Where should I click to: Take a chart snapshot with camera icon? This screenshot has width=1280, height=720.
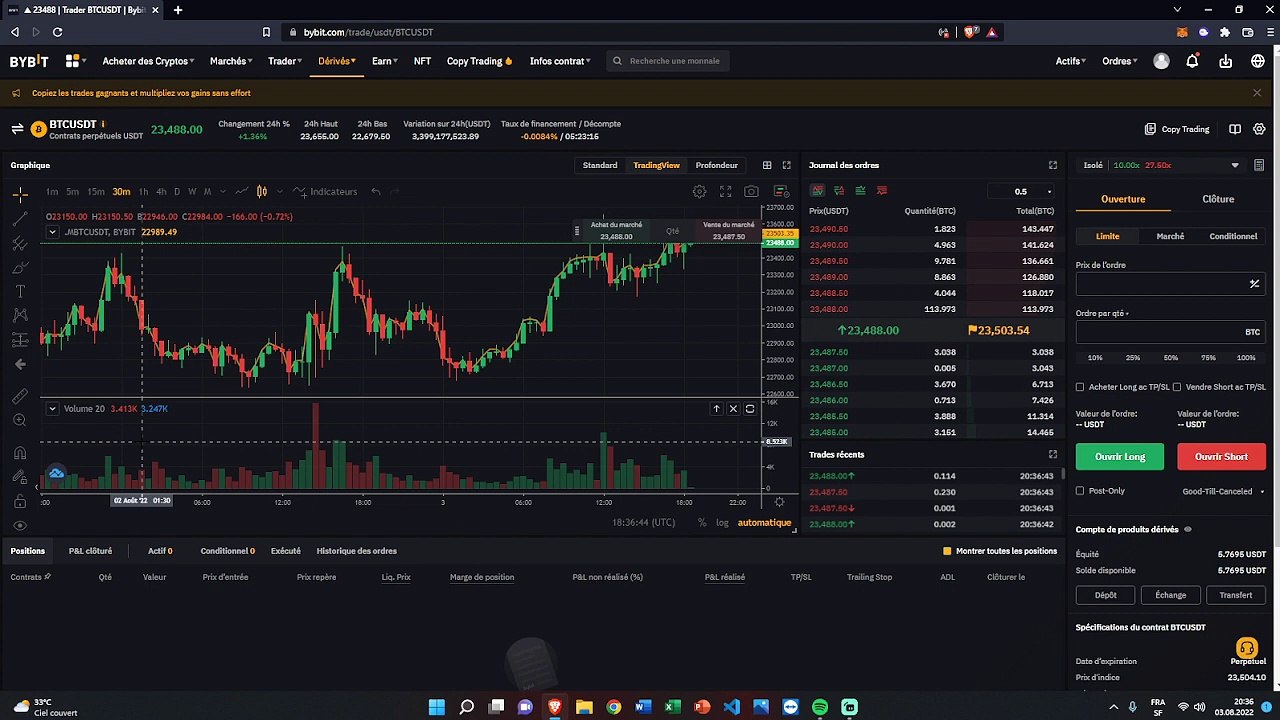pos(751,191)
